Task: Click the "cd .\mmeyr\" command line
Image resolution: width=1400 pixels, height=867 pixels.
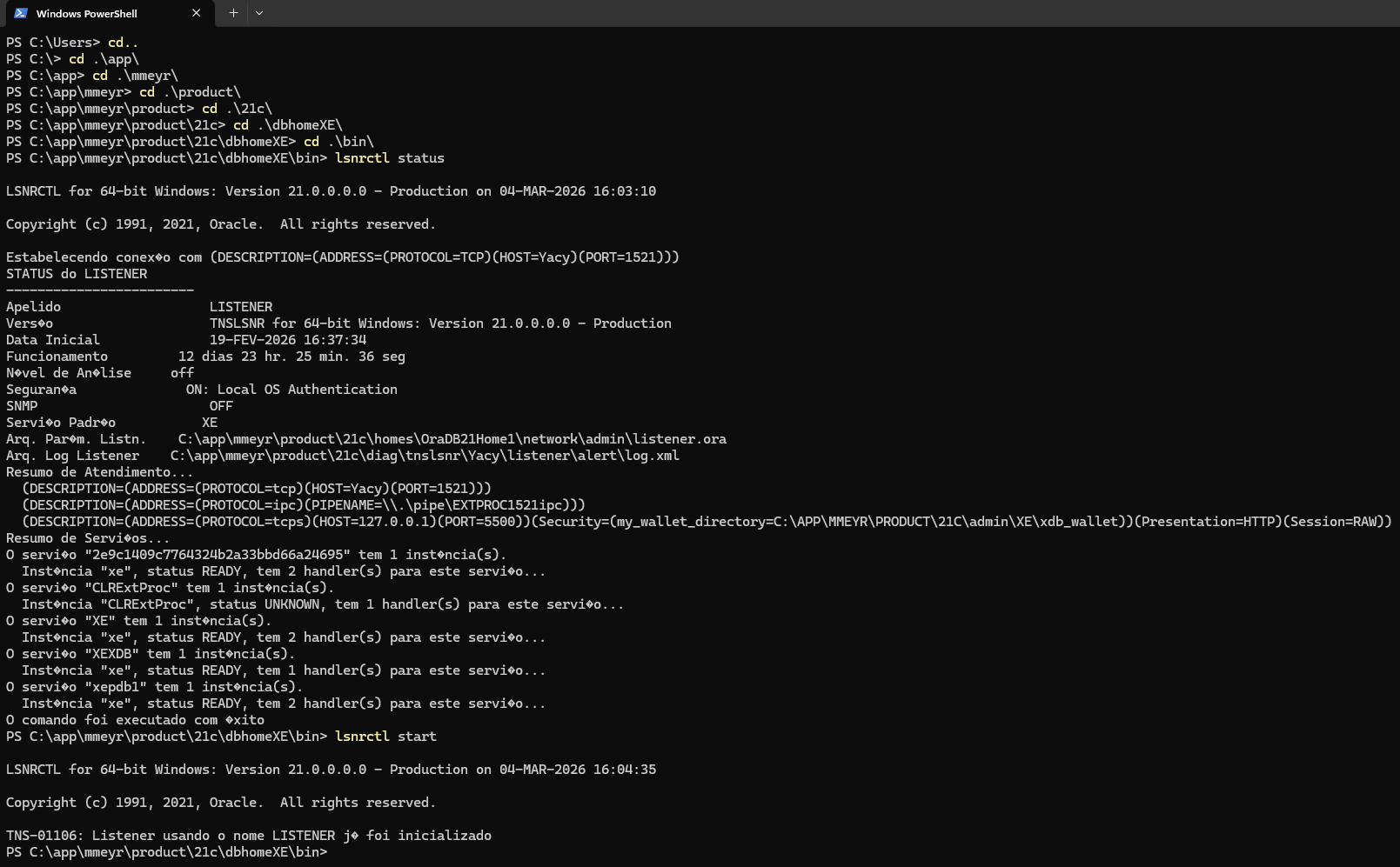Action: [x=92, y=76]
